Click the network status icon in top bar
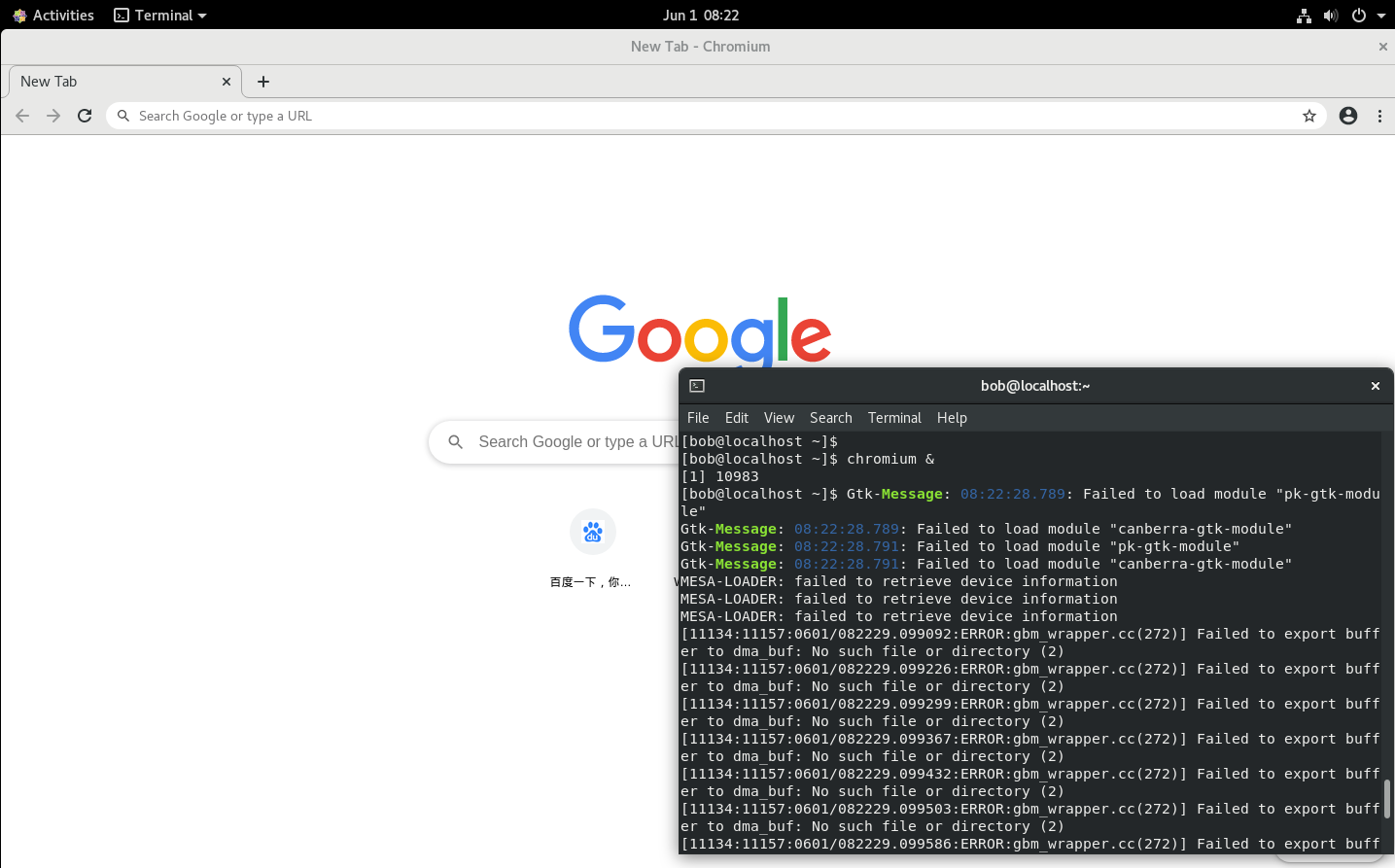This screenshot has width=1395, height=868. pyautogui.click(x=1304, y=15)
